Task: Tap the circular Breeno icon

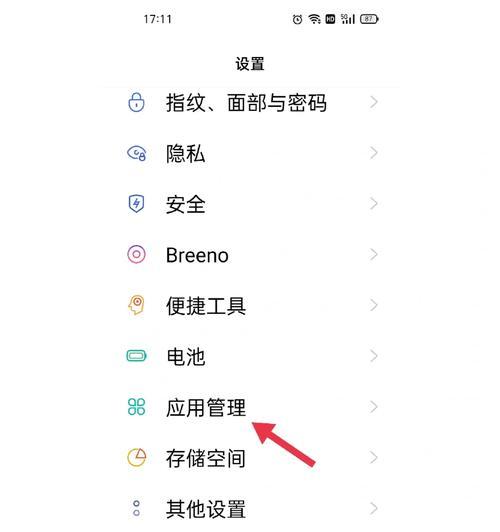Action: point(136,254)
